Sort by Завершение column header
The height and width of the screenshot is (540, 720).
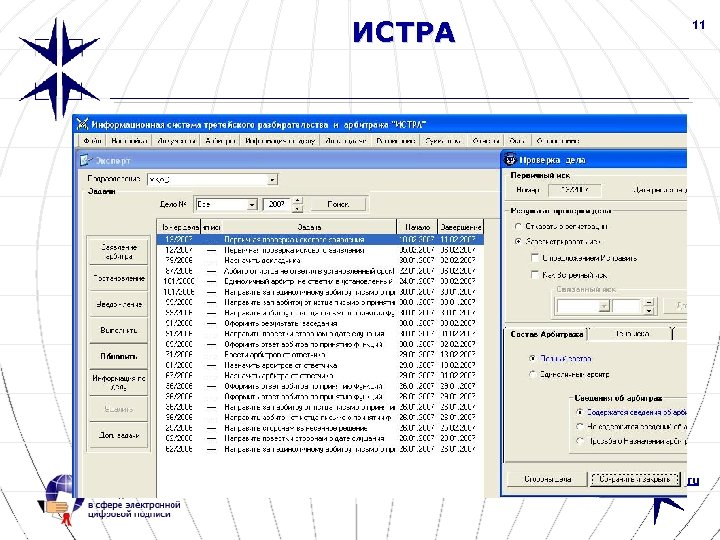coord(461,227)
